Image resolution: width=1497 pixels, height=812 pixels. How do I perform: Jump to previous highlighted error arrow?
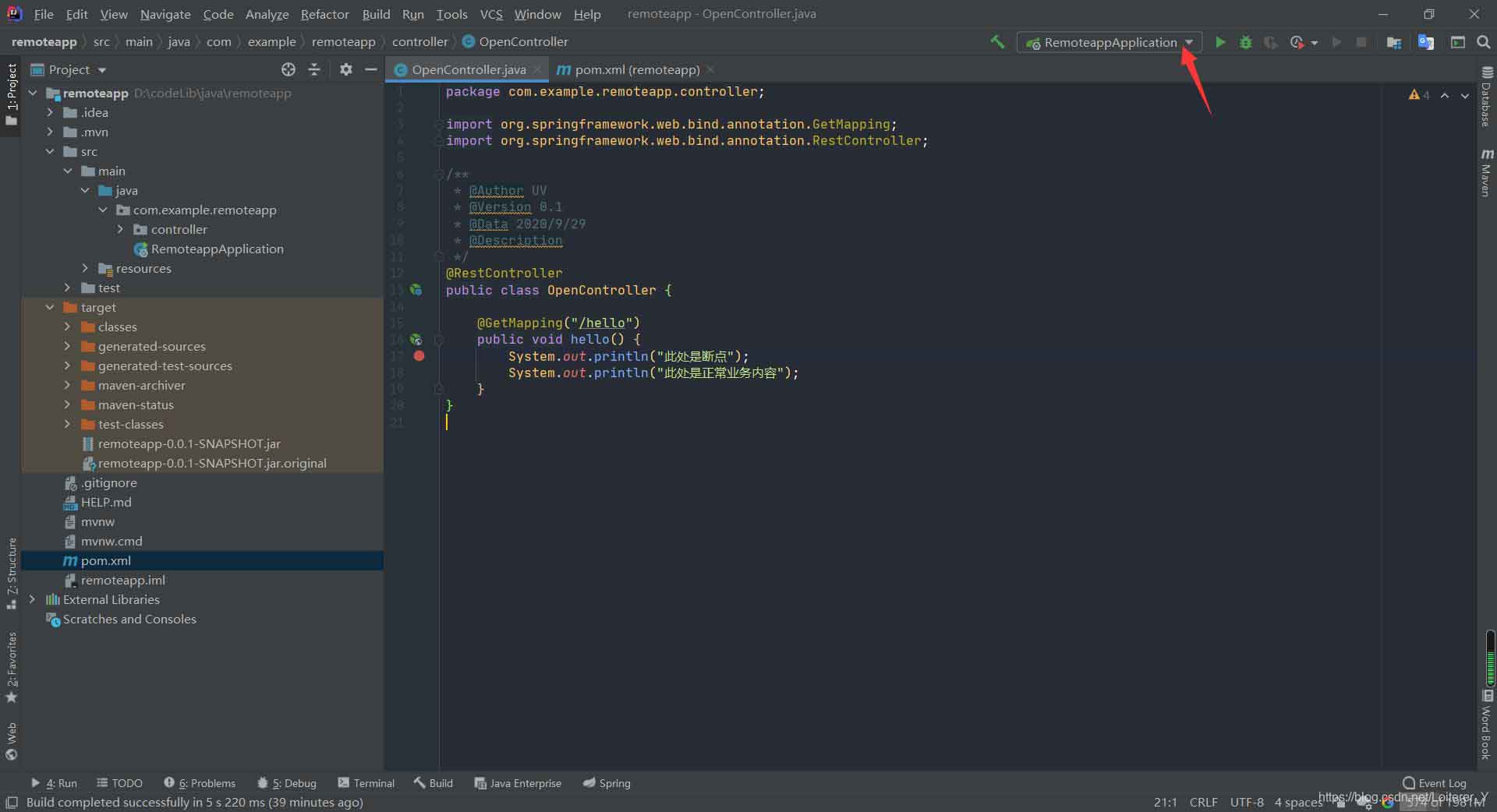[1445, 95]
